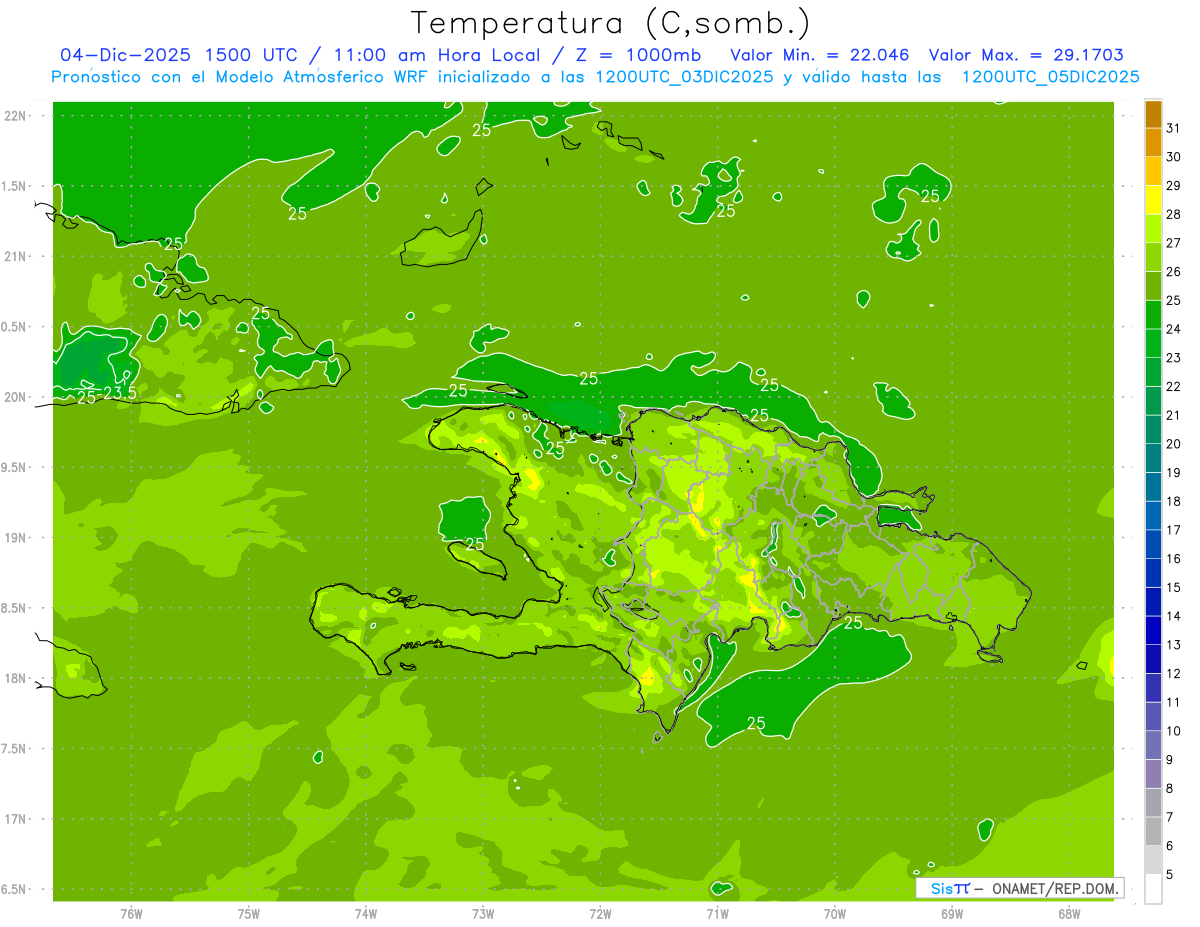Click the colorbar label 20
This screenshot has width=1200, height=927.
coord(1174,444)
